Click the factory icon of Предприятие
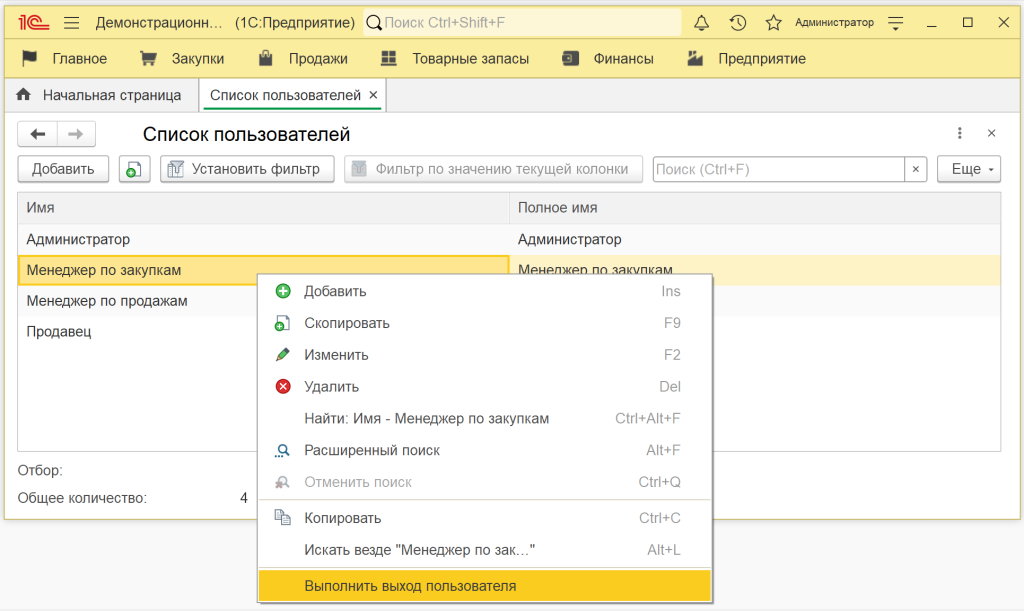The image size is (1024, 611). click(x=695, y=58)
